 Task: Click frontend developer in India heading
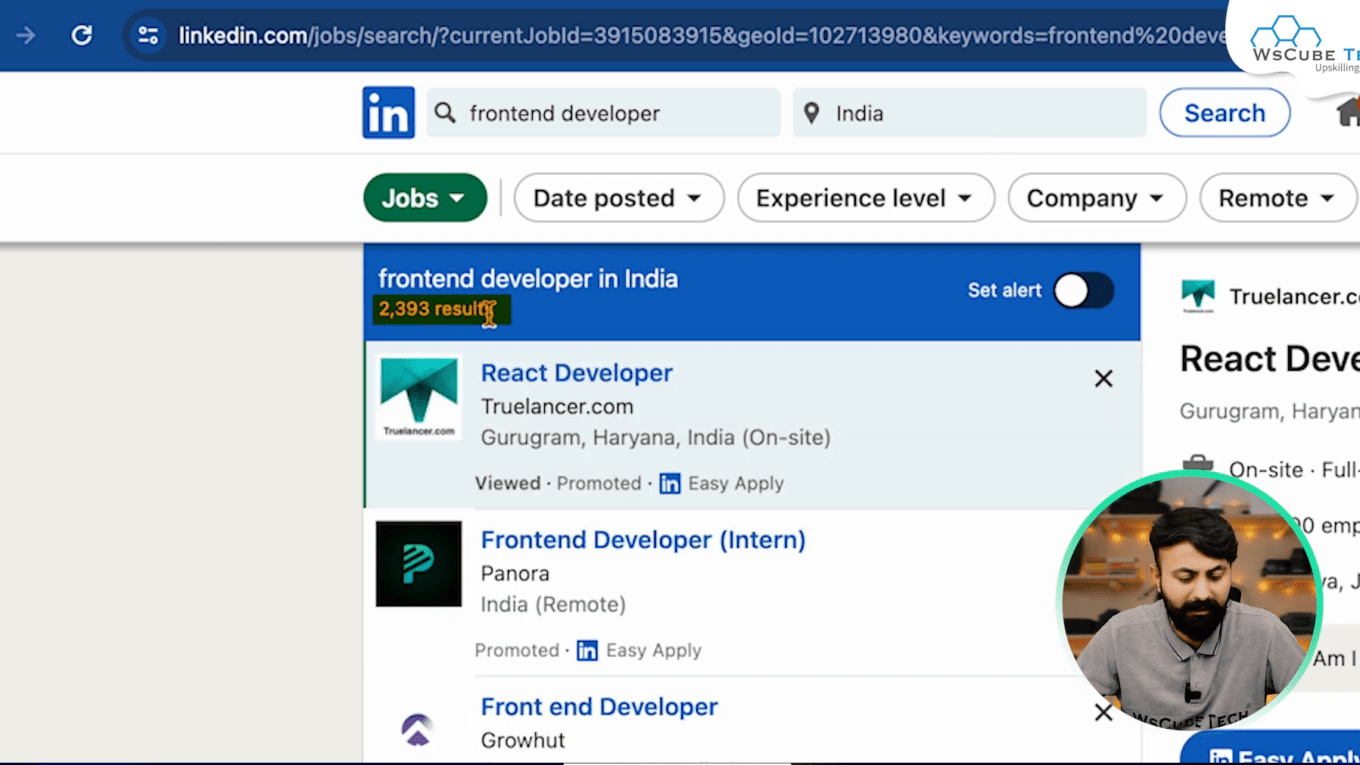click(528, 279)
